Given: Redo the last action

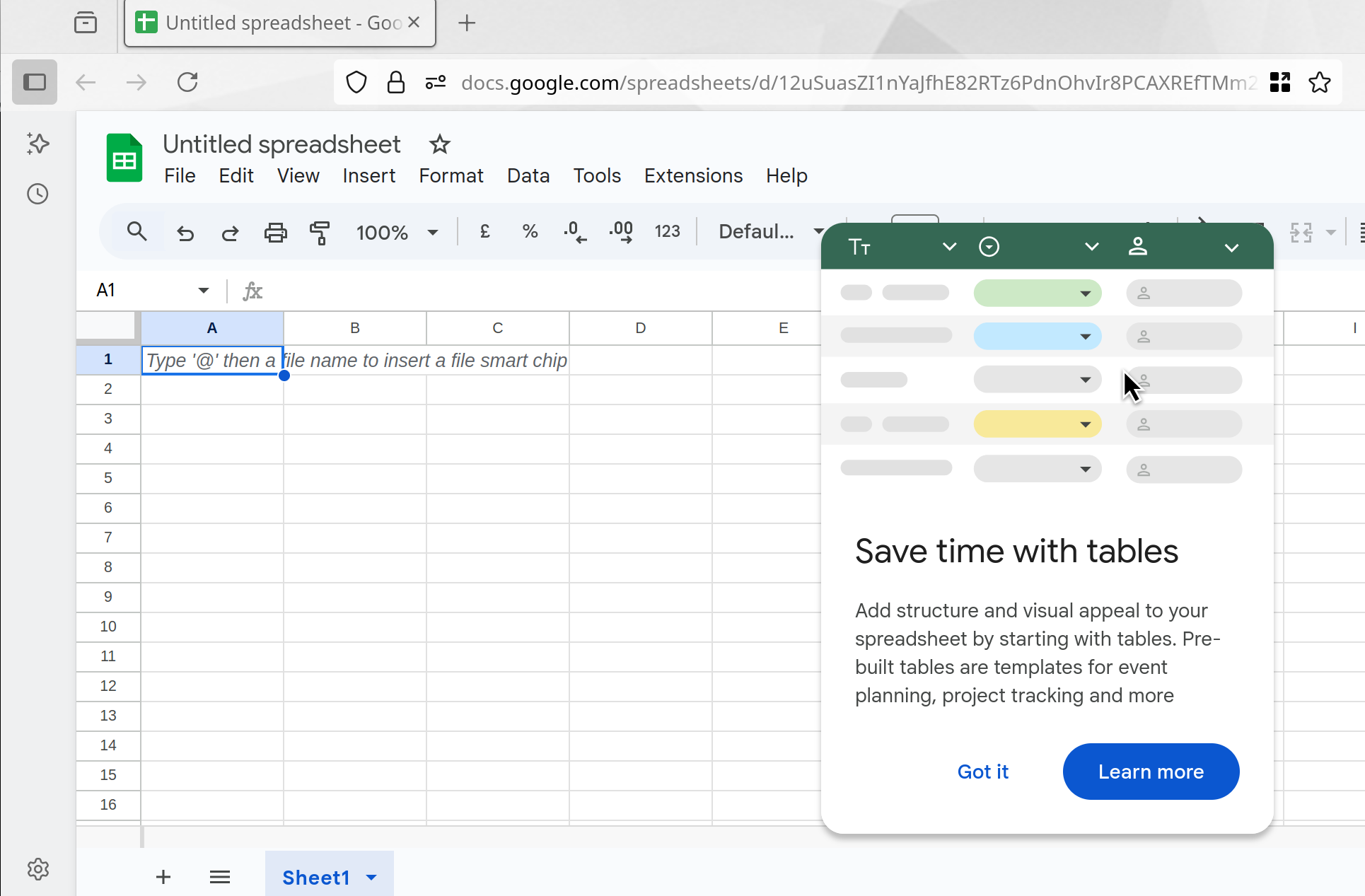Looking at the screenshot, I should 230,232.
